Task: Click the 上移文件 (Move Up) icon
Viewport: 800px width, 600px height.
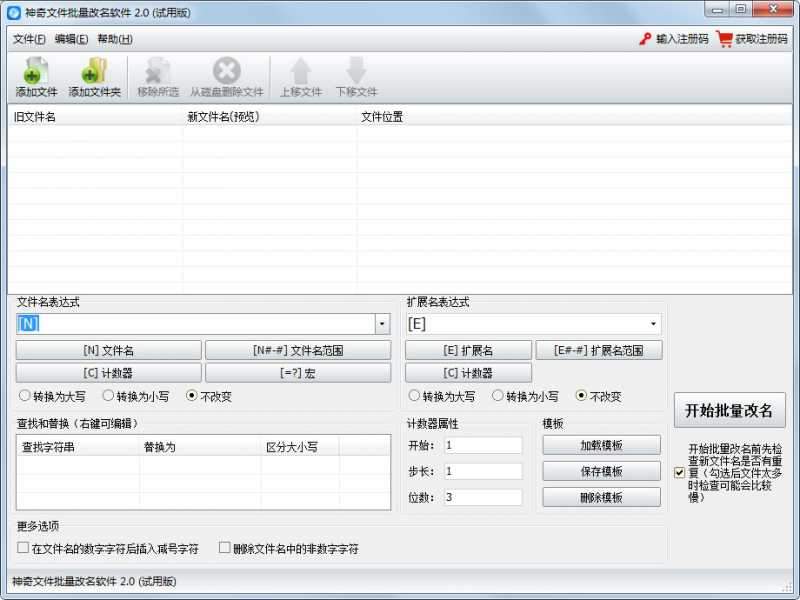Action: 302,71
